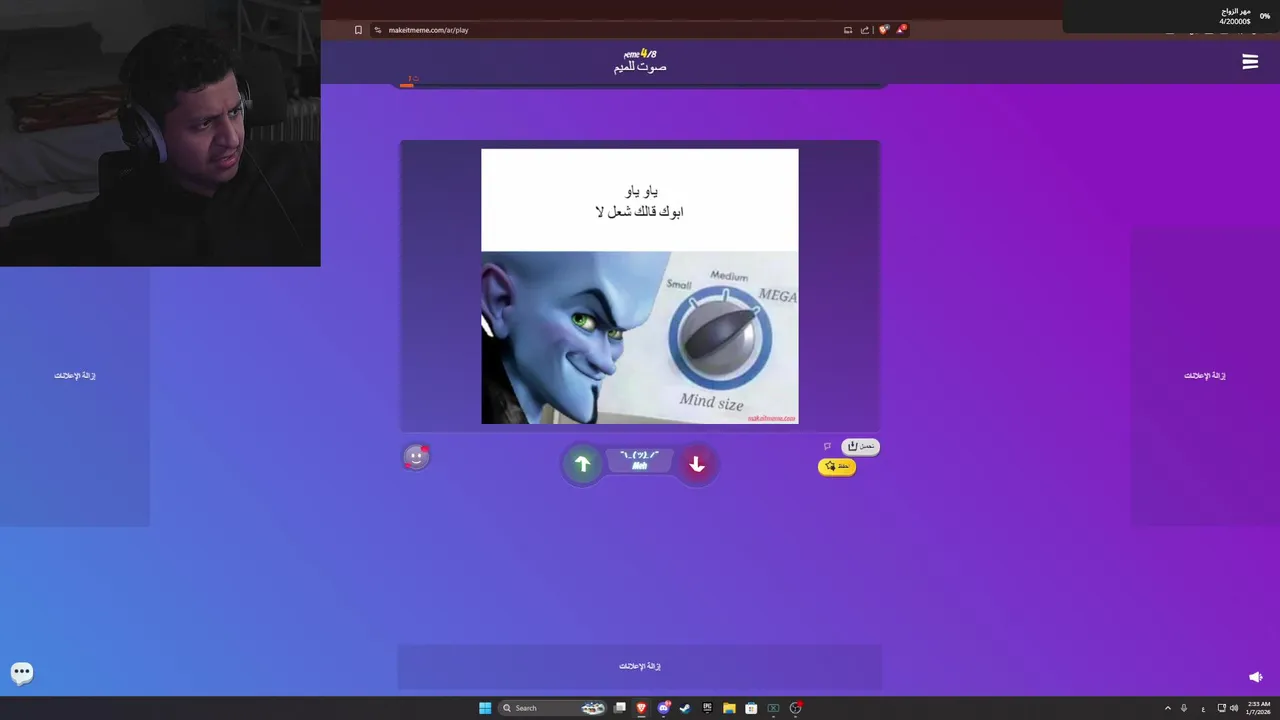Open the Brave Rewards triangle icon
This screenshot has height=720, width=1280.
pyautogui.click(x=901, y=30)
